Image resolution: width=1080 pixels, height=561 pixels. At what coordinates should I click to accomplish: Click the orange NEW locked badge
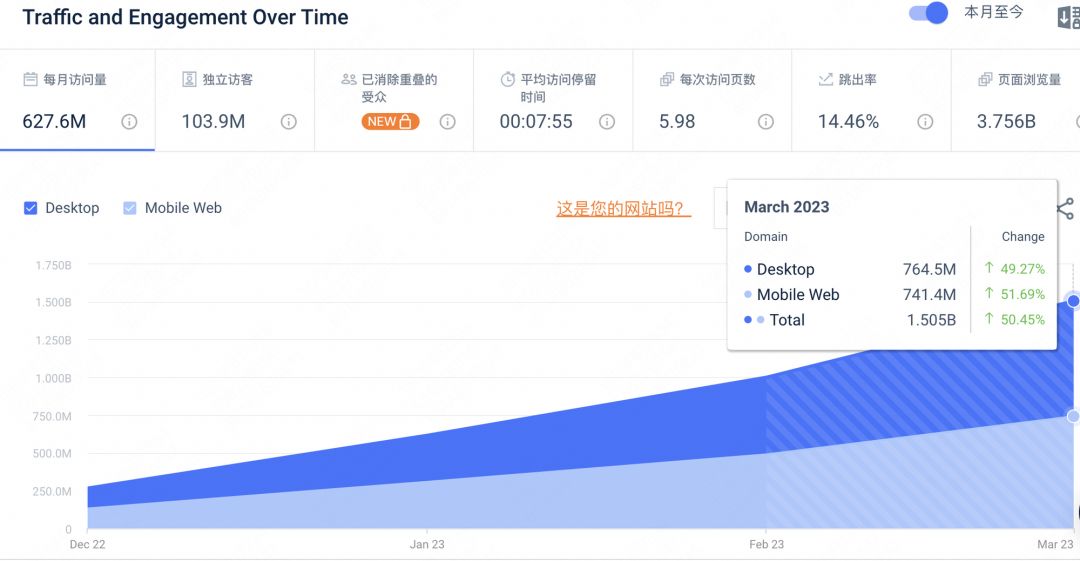pos(390,122)
